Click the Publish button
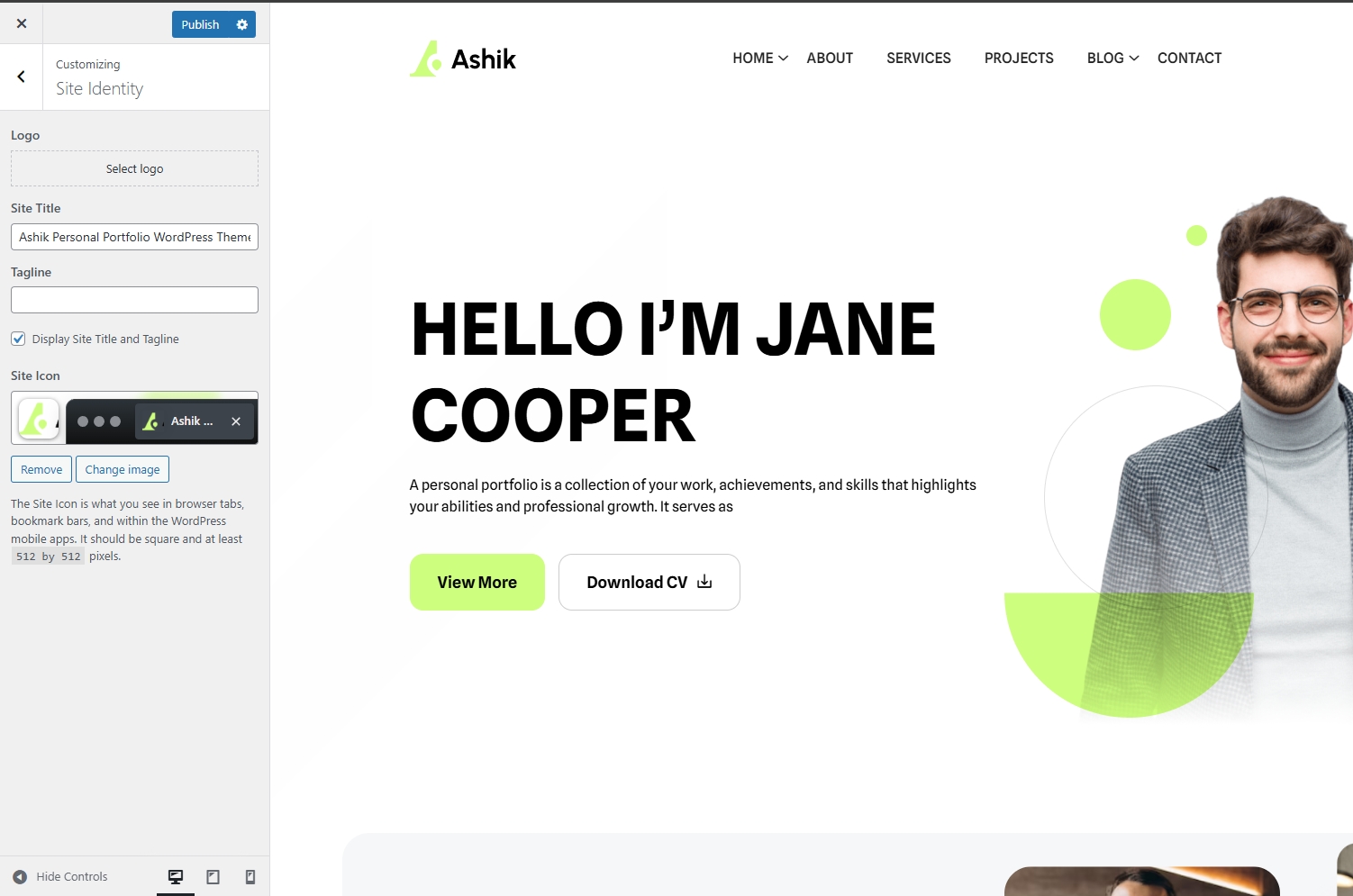The image size is (1353, 896). point(200,24)
